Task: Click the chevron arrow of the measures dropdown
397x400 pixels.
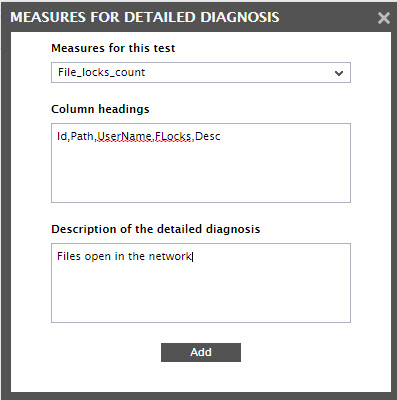Action: point(339,73)
